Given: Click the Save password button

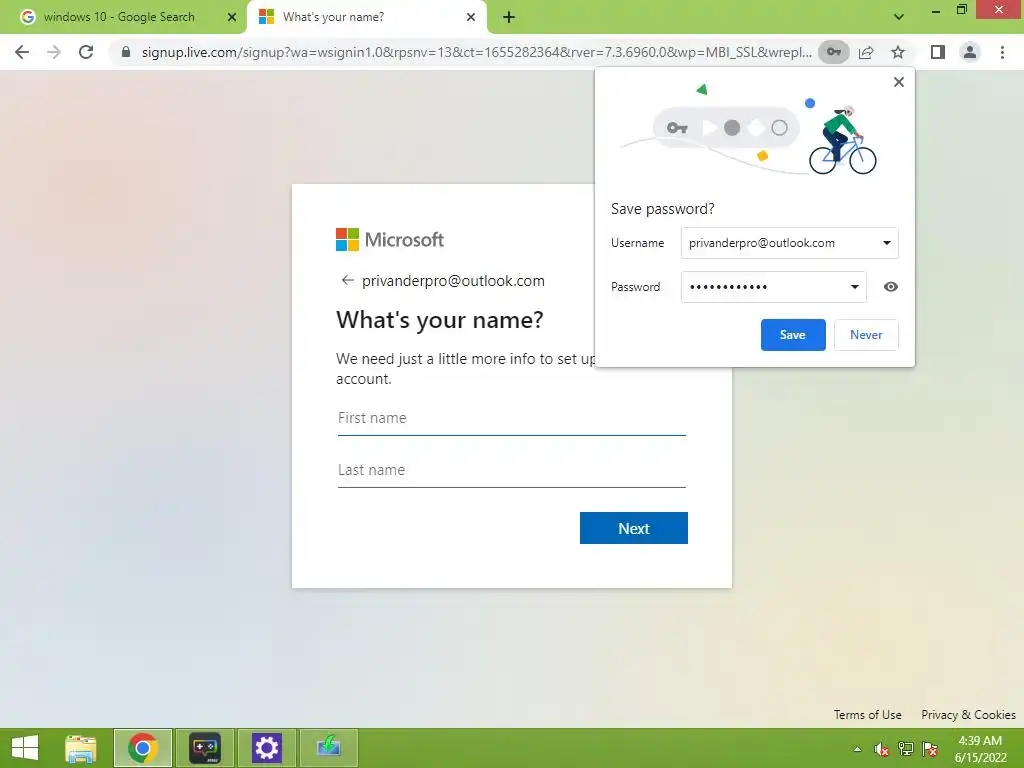Looking at the screenshot, I should coord(793,335).
